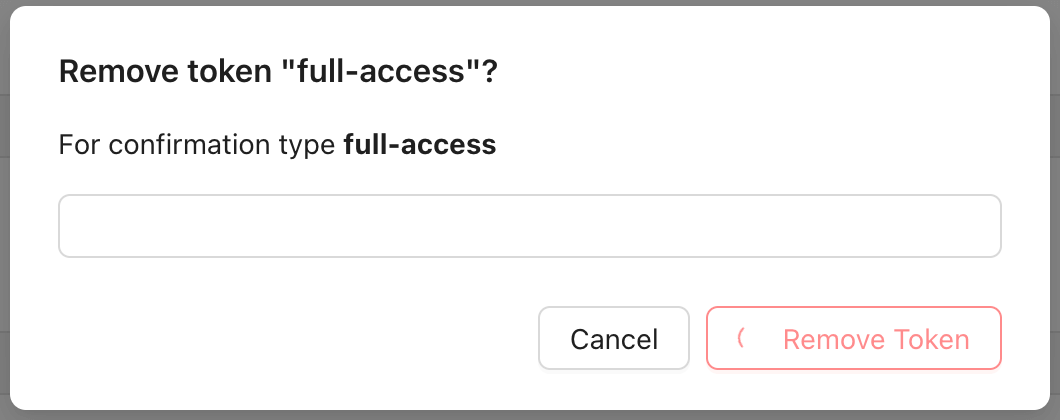The image size is (1060, 420).
Task: Click the loading spinner in Remove Token
Action: coord(743,339)
